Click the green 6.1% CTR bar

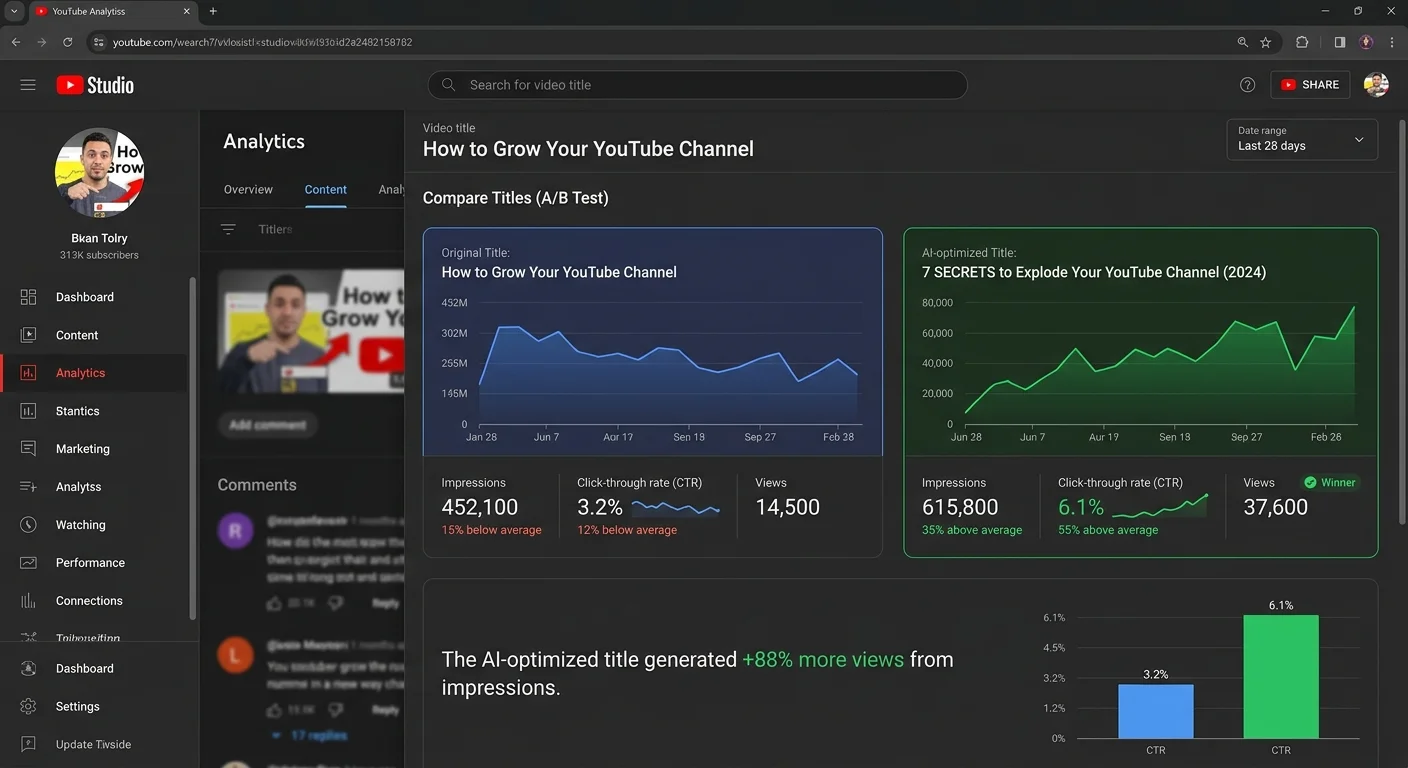1281,677
